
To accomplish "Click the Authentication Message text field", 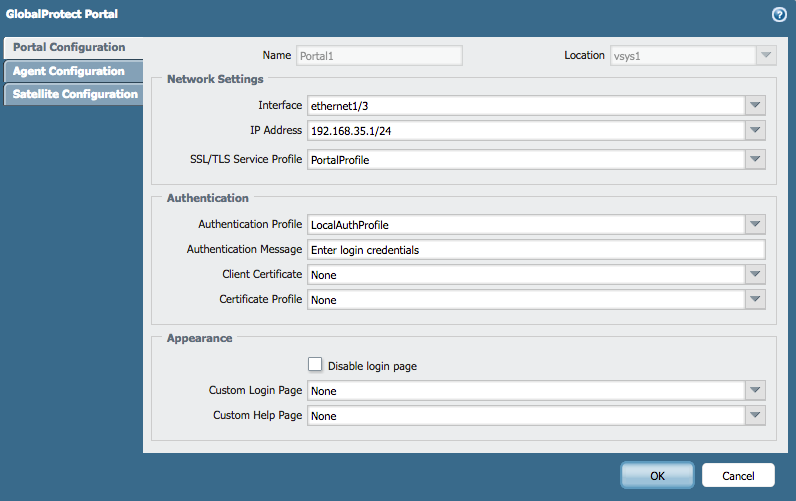I will (535, 250).
